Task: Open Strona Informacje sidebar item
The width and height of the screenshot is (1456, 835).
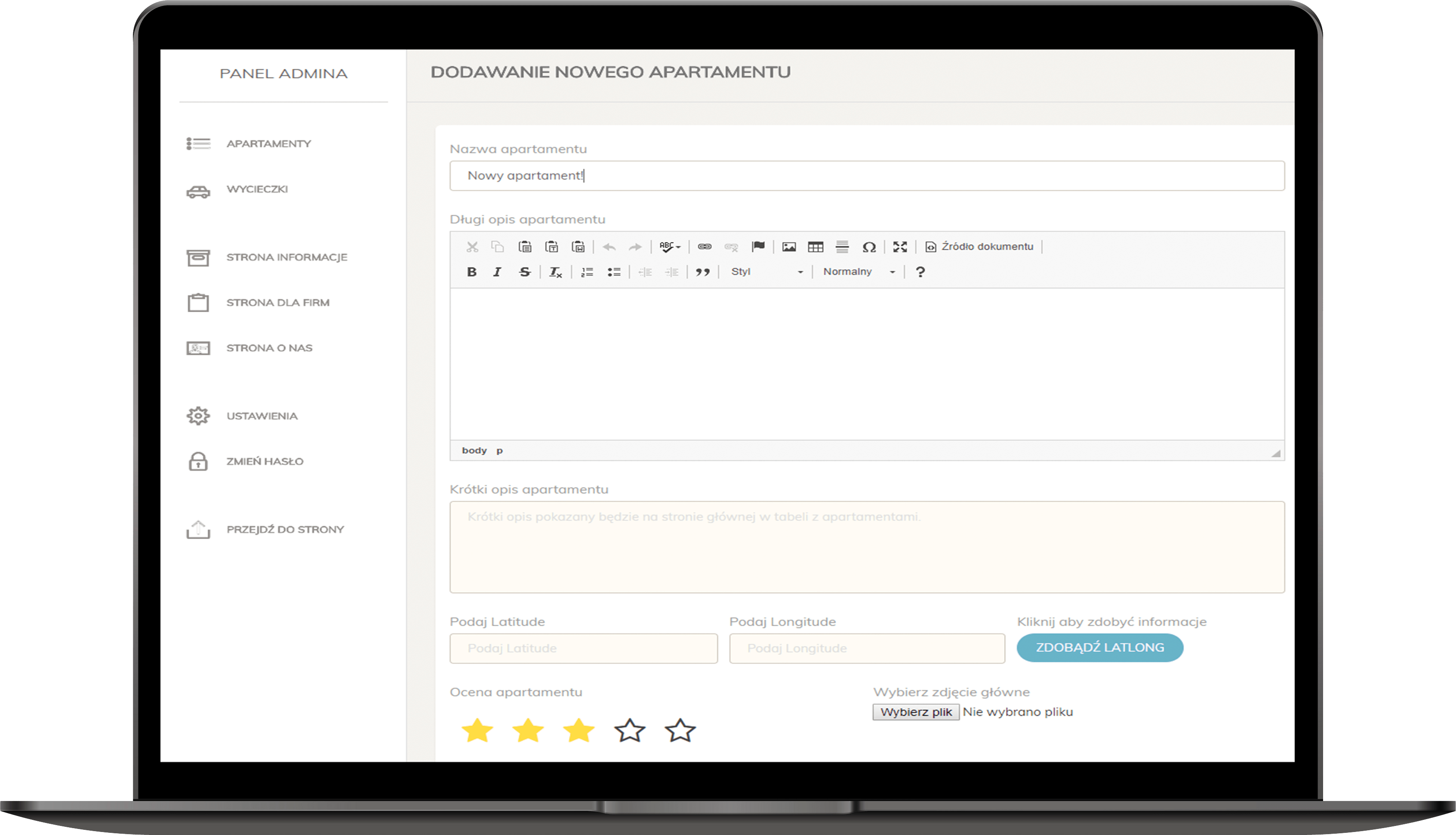Action: click(287, 257)
